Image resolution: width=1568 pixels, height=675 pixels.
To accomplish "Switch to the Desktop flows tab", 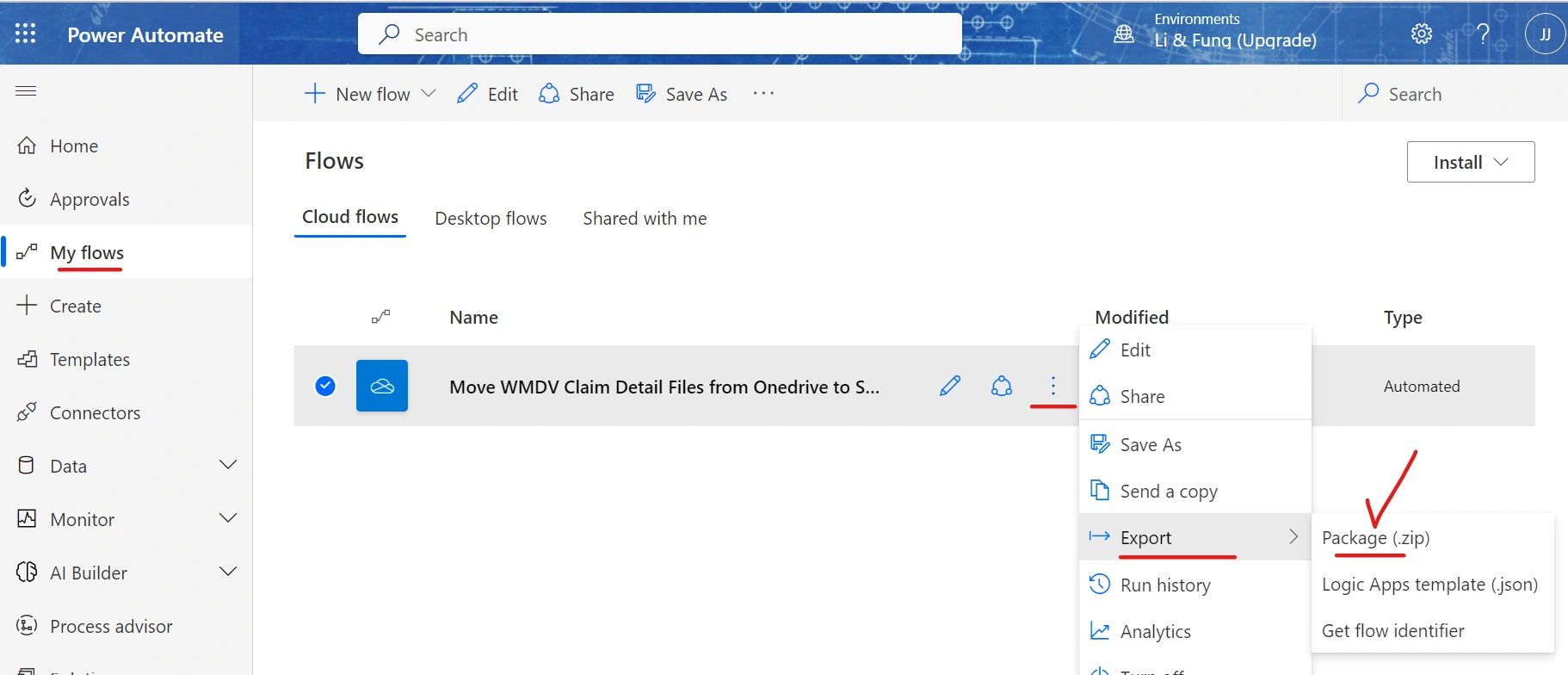I will (x=491, y=219).
